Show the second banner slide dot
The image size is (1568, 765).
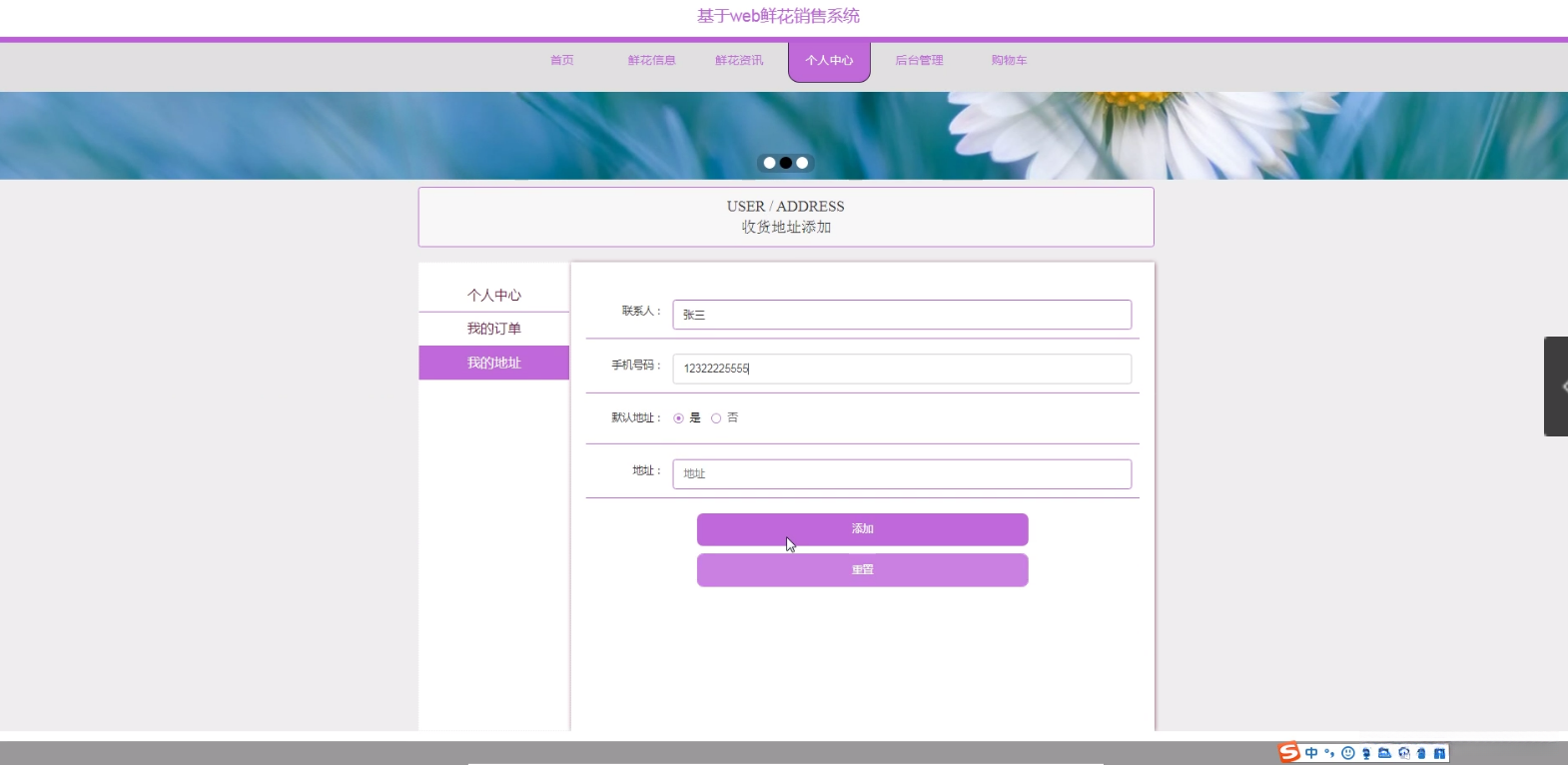(x=786, y=163)
